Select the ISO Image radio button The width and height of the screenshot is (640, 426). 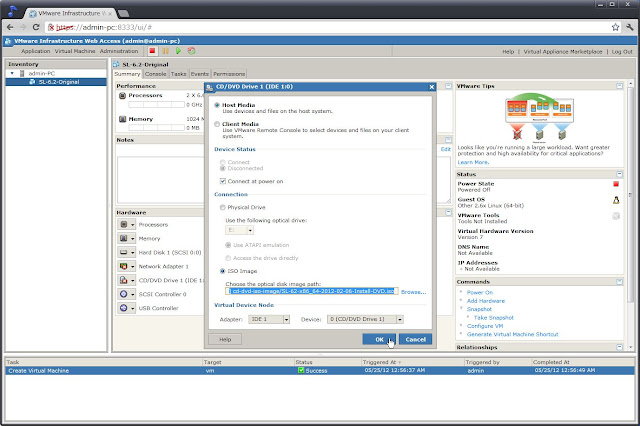pos(223,271)
